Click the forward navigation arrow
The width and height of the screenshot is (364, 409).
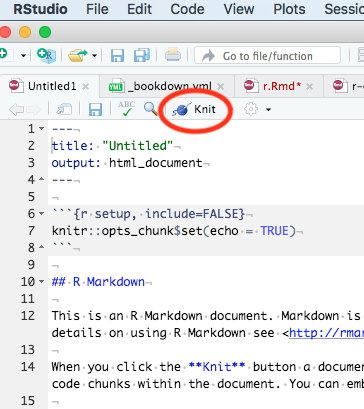(x=33, y=109)
